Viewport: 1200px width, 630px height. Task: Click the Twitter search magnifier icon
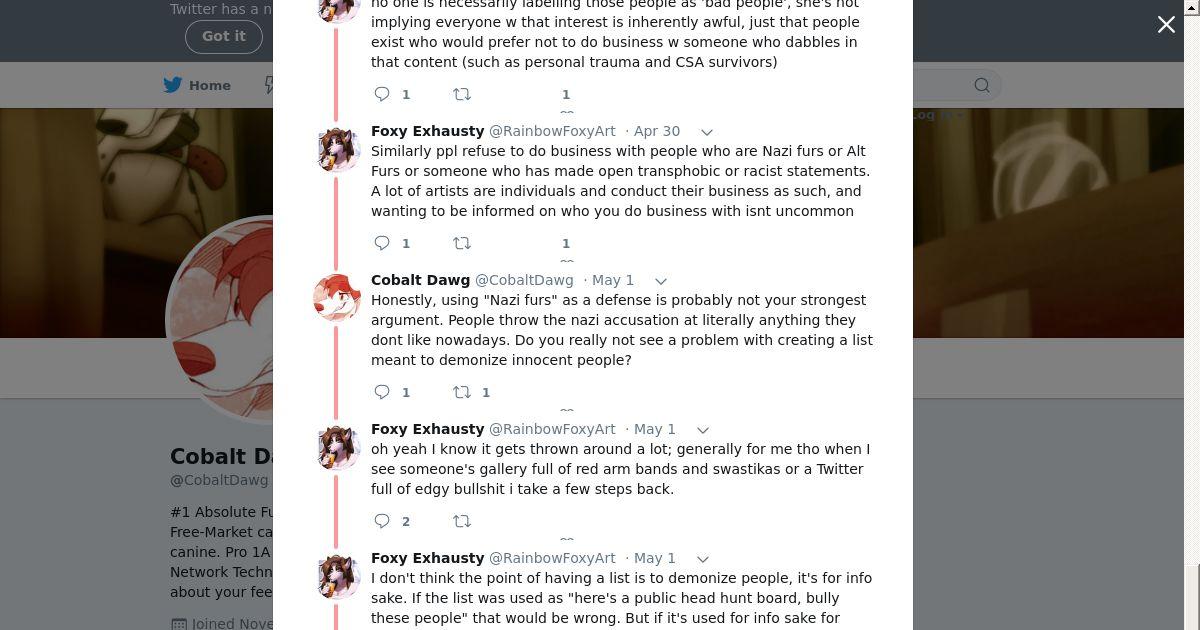[x=982, y=85]
